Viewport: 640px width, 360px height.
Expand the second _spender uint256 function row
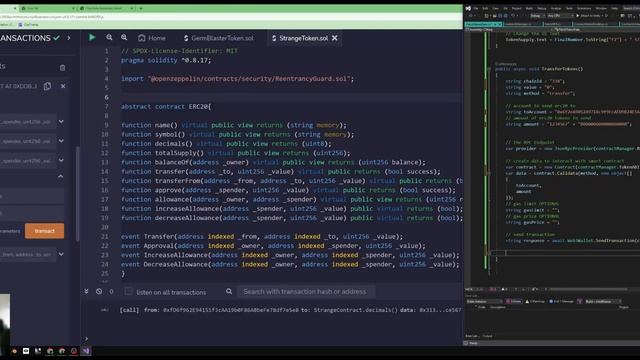click(x=61, y=141)
